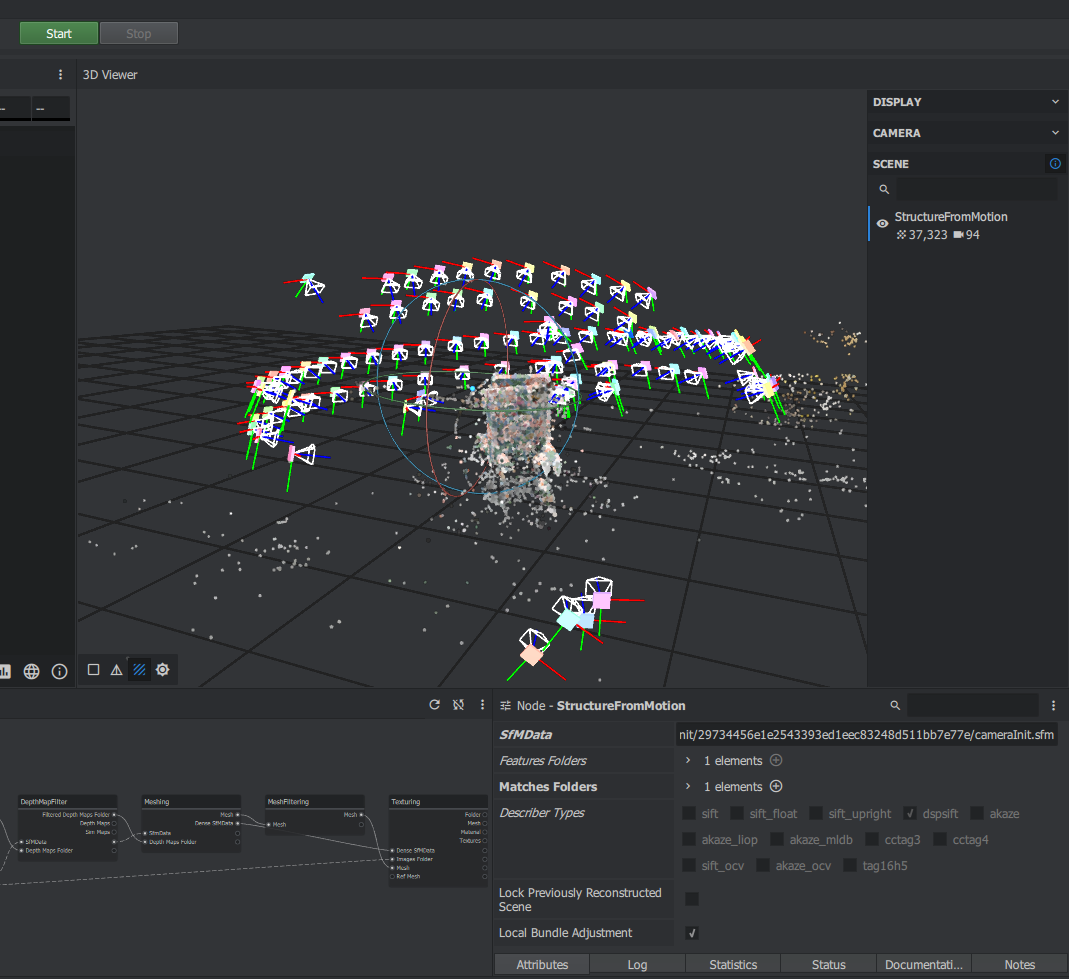Expand the CAMERA section chevron
The image size is (1069, 979).
coord(1055,133)
